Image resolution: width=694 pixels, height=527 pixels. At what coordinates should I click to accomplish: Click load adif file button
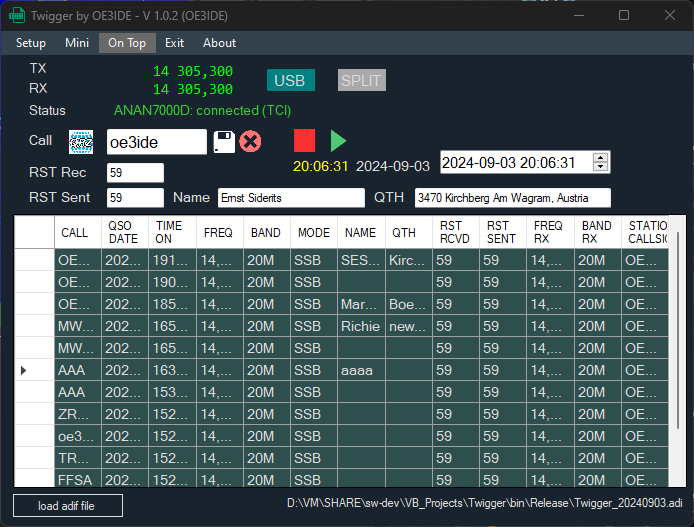68,506
